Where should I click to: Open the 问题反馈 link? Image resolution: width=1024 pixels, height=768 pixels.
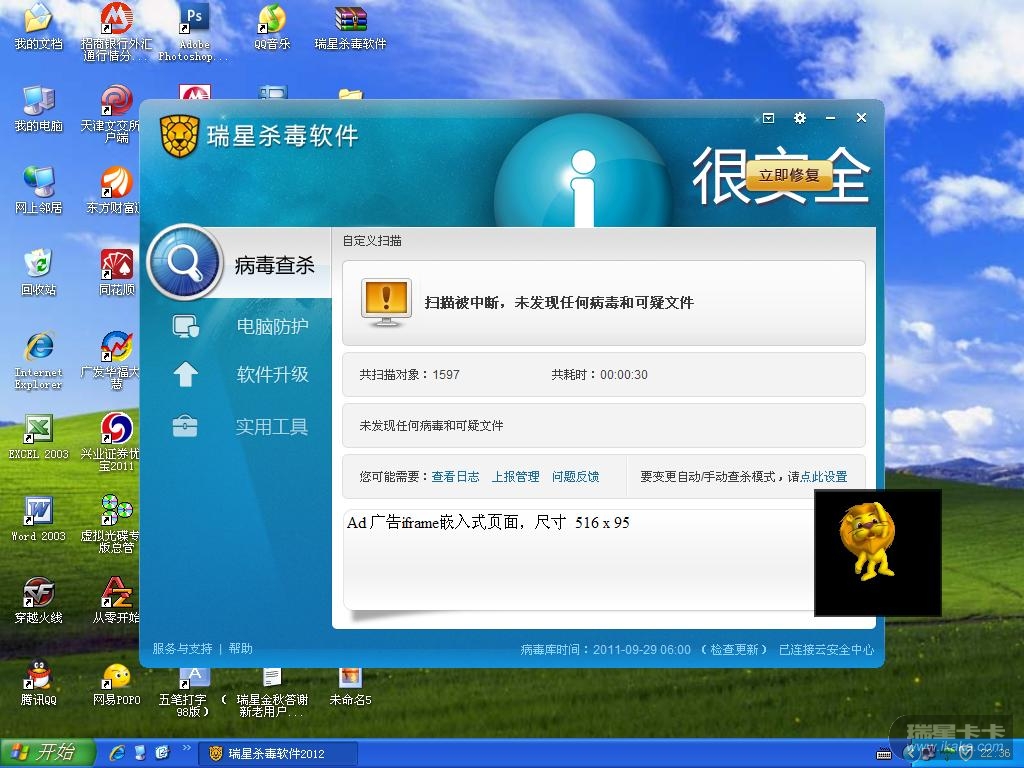pos(575,477)
